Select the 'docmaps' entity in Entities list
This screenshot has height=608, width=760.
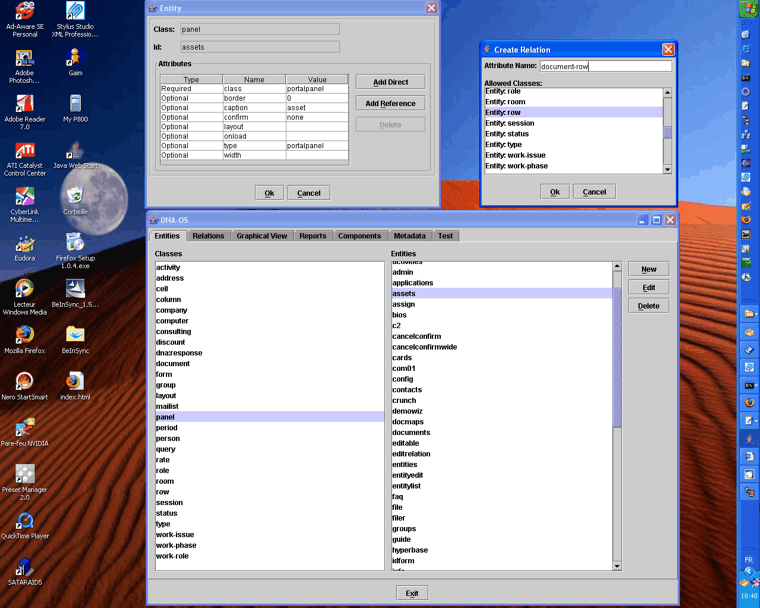[502, 422]
